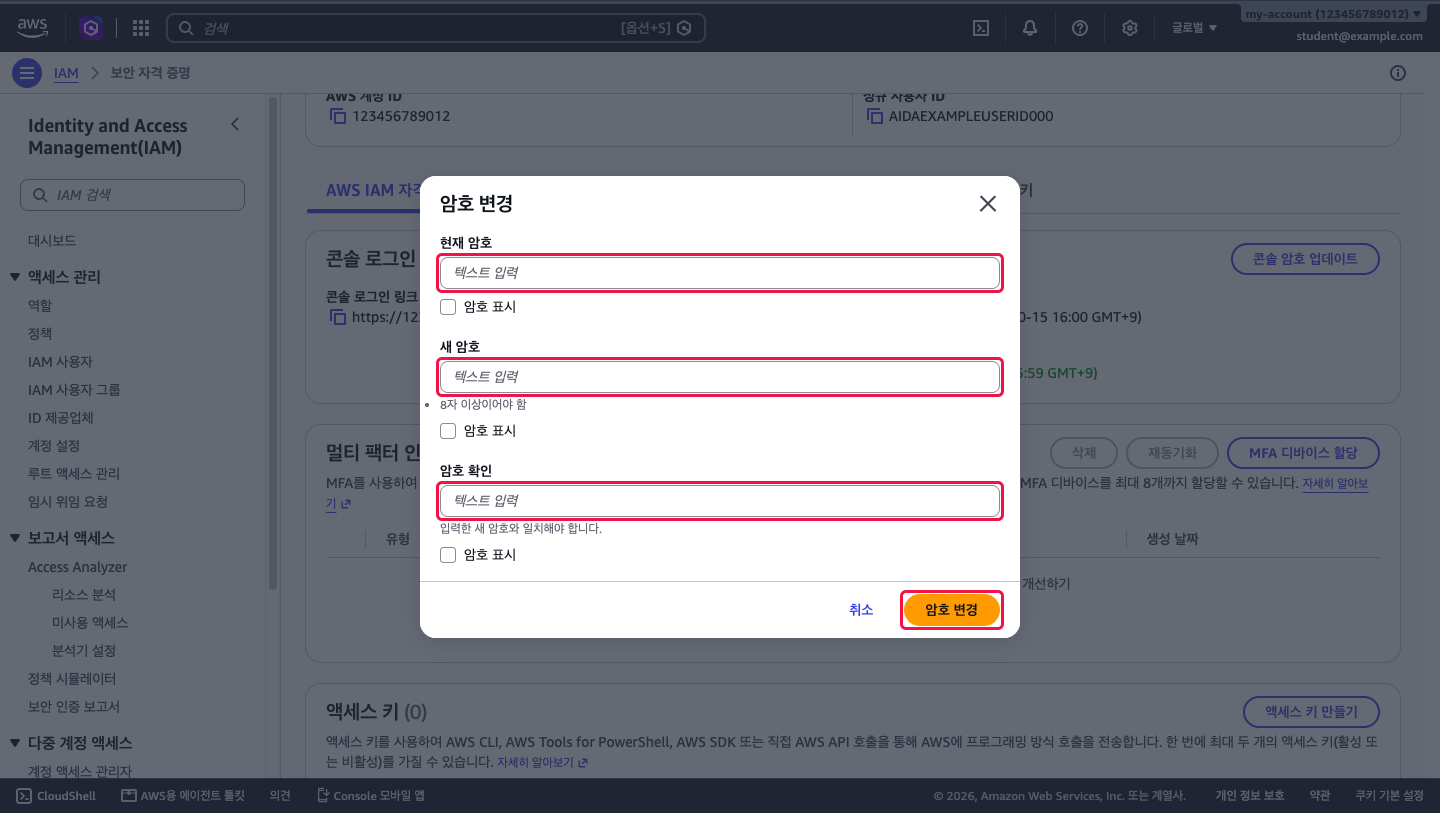Select 대시보드 in the sidebar
This screenshot has width=1440, height=813.
tap(52, 241)
